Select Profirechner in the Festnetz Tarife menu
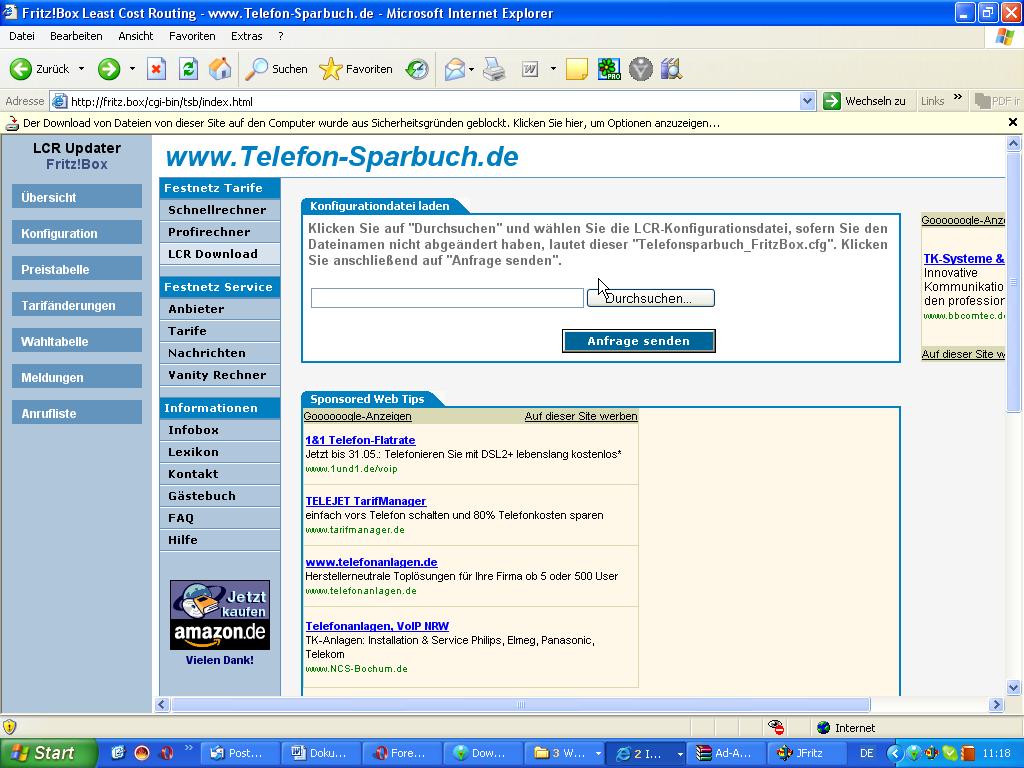 [x=220, y=232]
